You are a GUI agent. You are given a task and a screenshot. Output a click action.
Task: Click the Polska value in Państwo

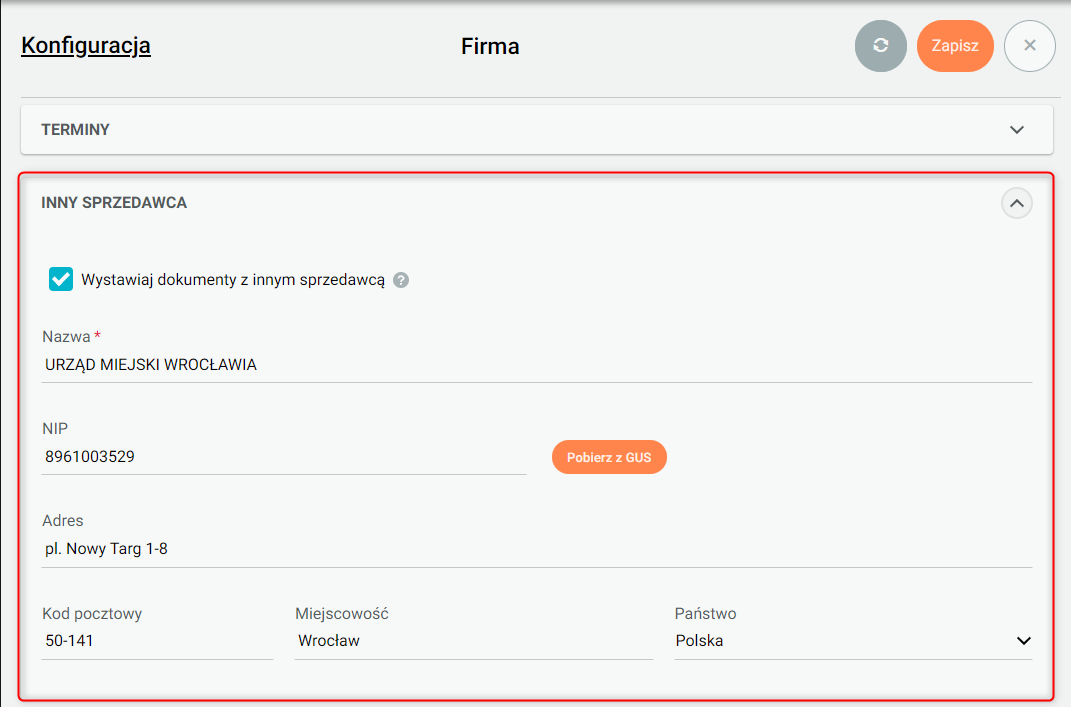click(x=700, y=641)
